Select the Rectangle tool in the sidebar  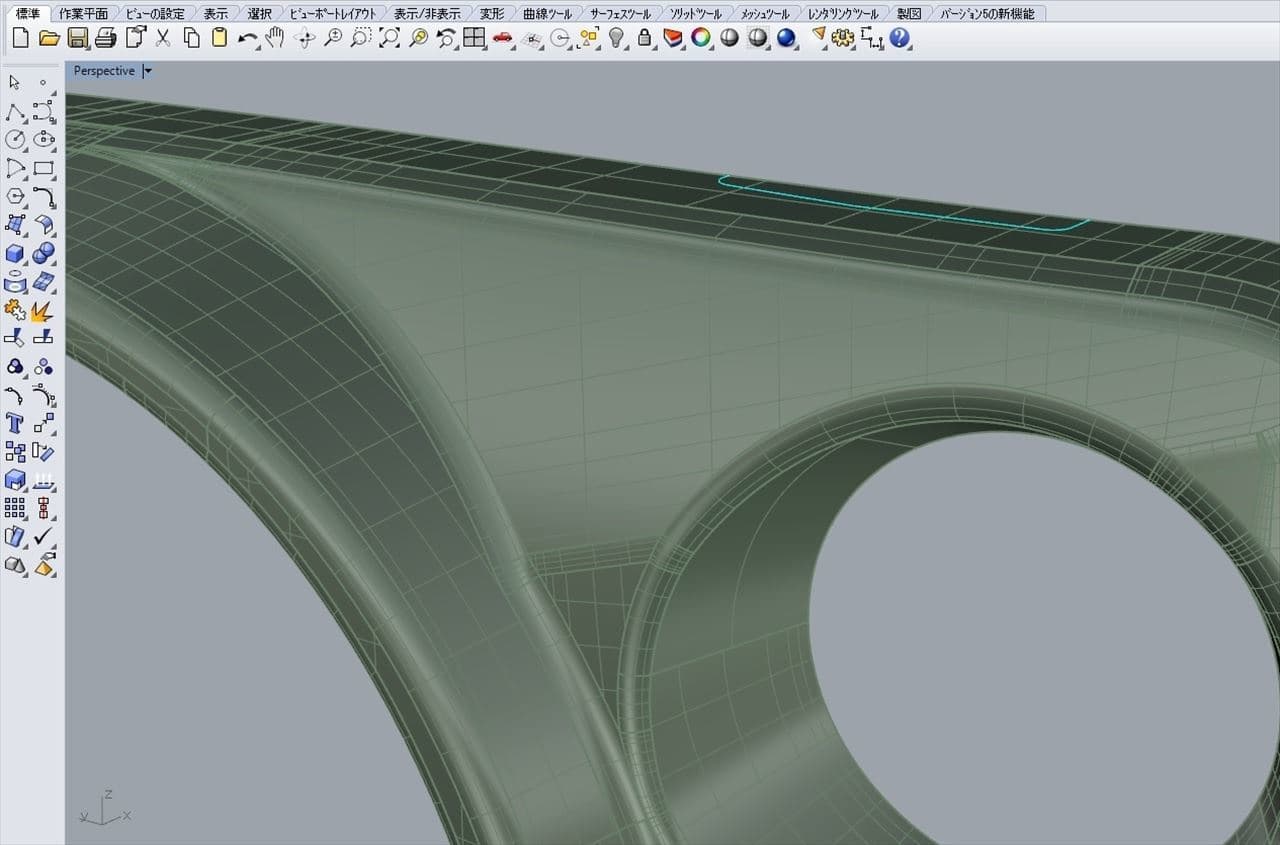(x=43, y=167)
